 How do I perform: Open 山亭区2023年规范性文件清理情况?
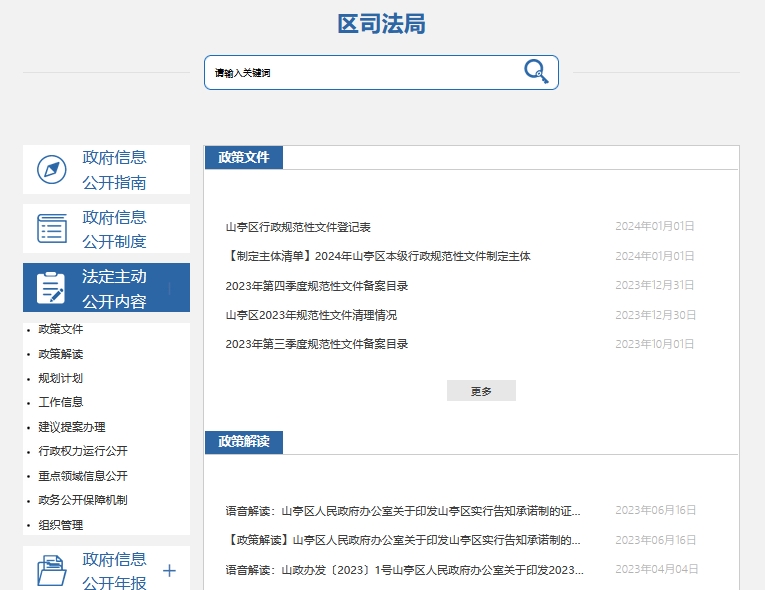tap(311, 315)
